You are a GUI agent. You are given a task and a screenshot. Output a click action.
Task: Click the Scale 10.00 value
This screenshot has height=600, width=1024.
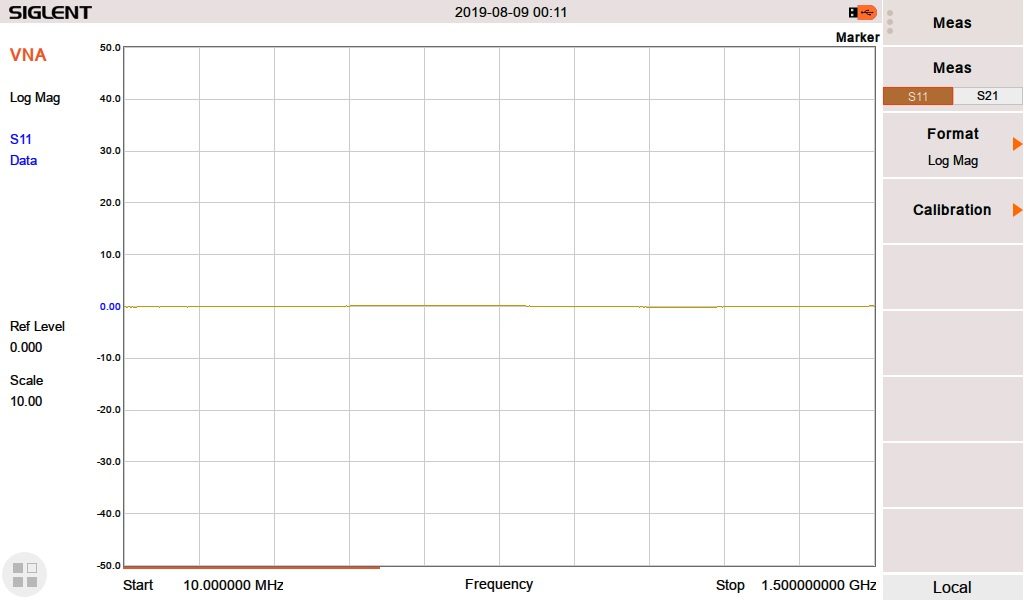pos(26,401)
